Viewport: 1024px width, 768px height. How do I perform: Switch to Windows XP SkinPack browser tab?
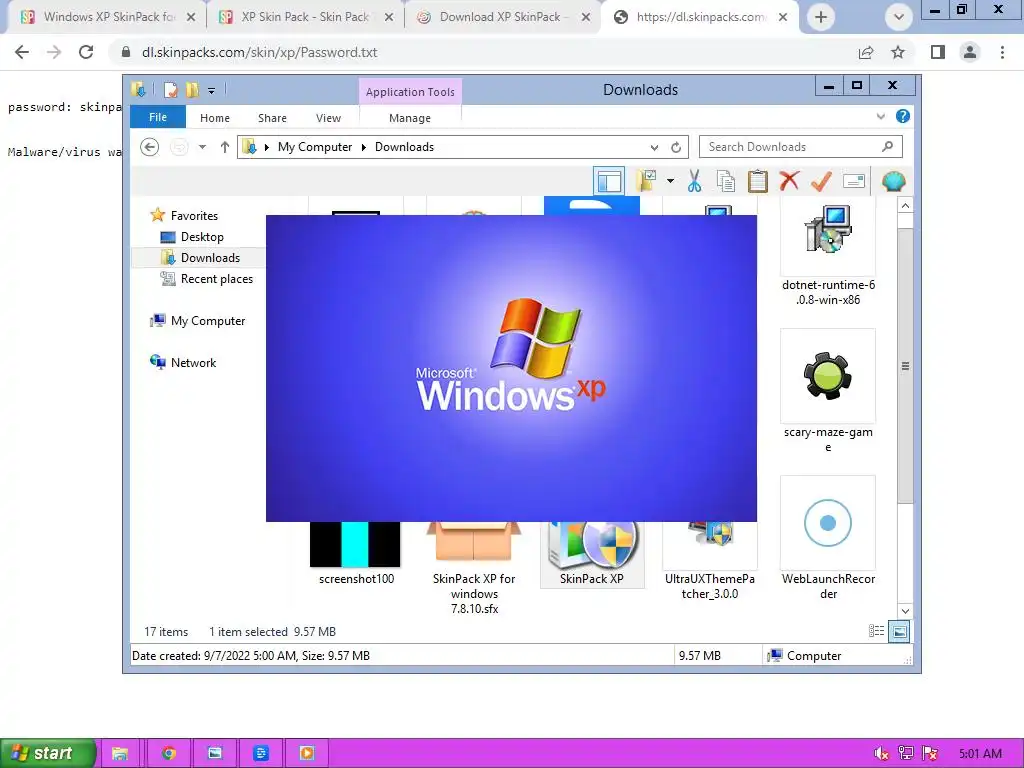pos(108,17)
